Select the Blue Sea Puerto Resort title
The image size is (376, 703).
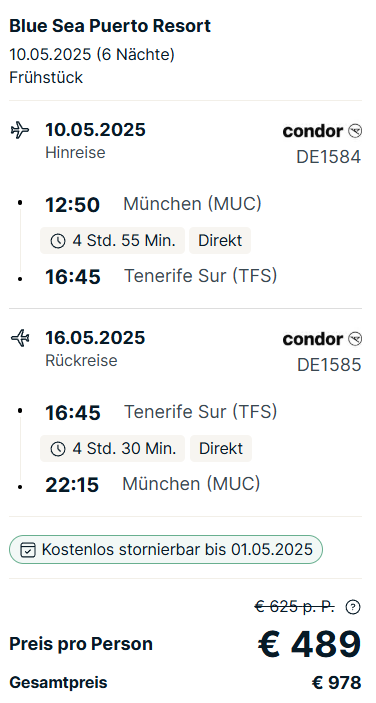[110, 26]
